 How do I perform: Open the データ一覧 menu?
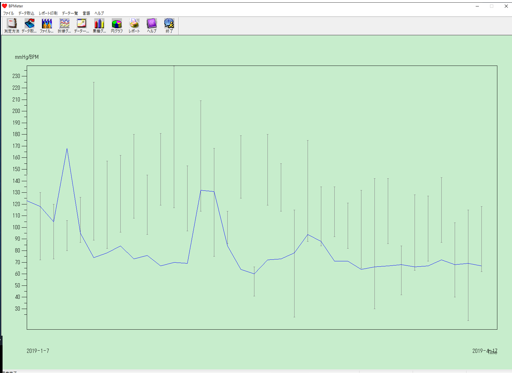tap(70, 13)
